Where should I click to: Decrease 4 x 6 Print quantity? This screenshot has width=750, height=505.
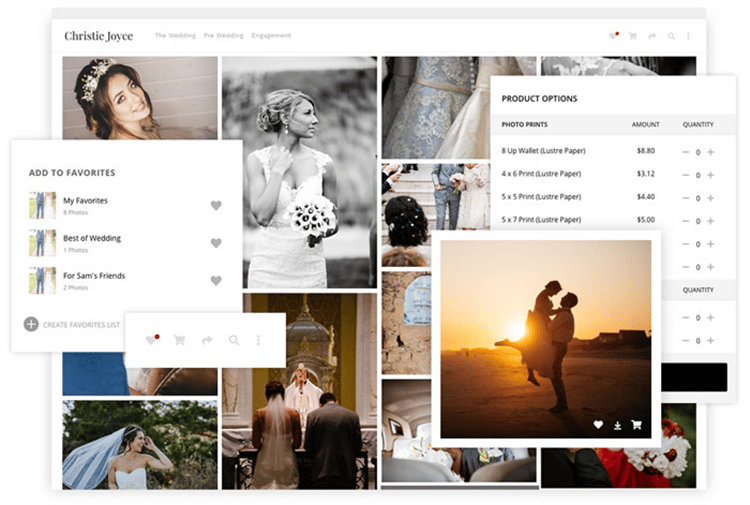coord(686,175)
